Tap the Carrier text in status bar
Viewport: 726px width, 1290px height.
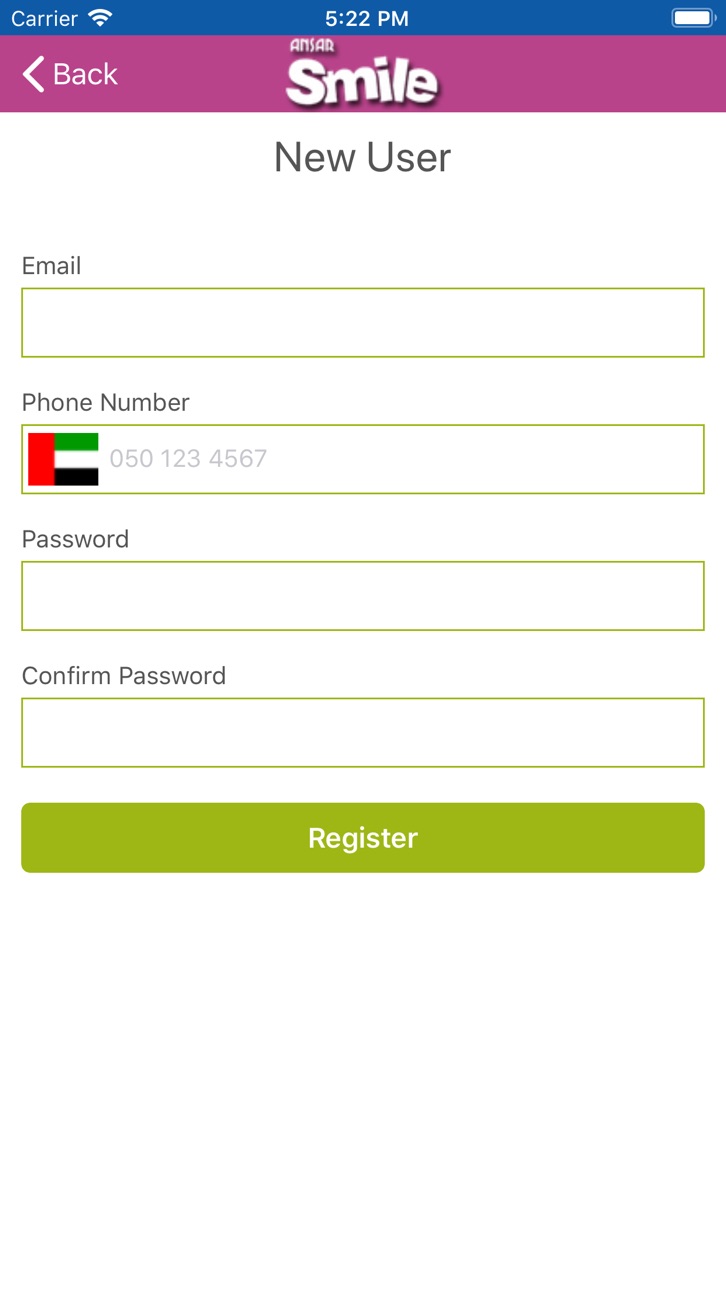coord(44,18)
